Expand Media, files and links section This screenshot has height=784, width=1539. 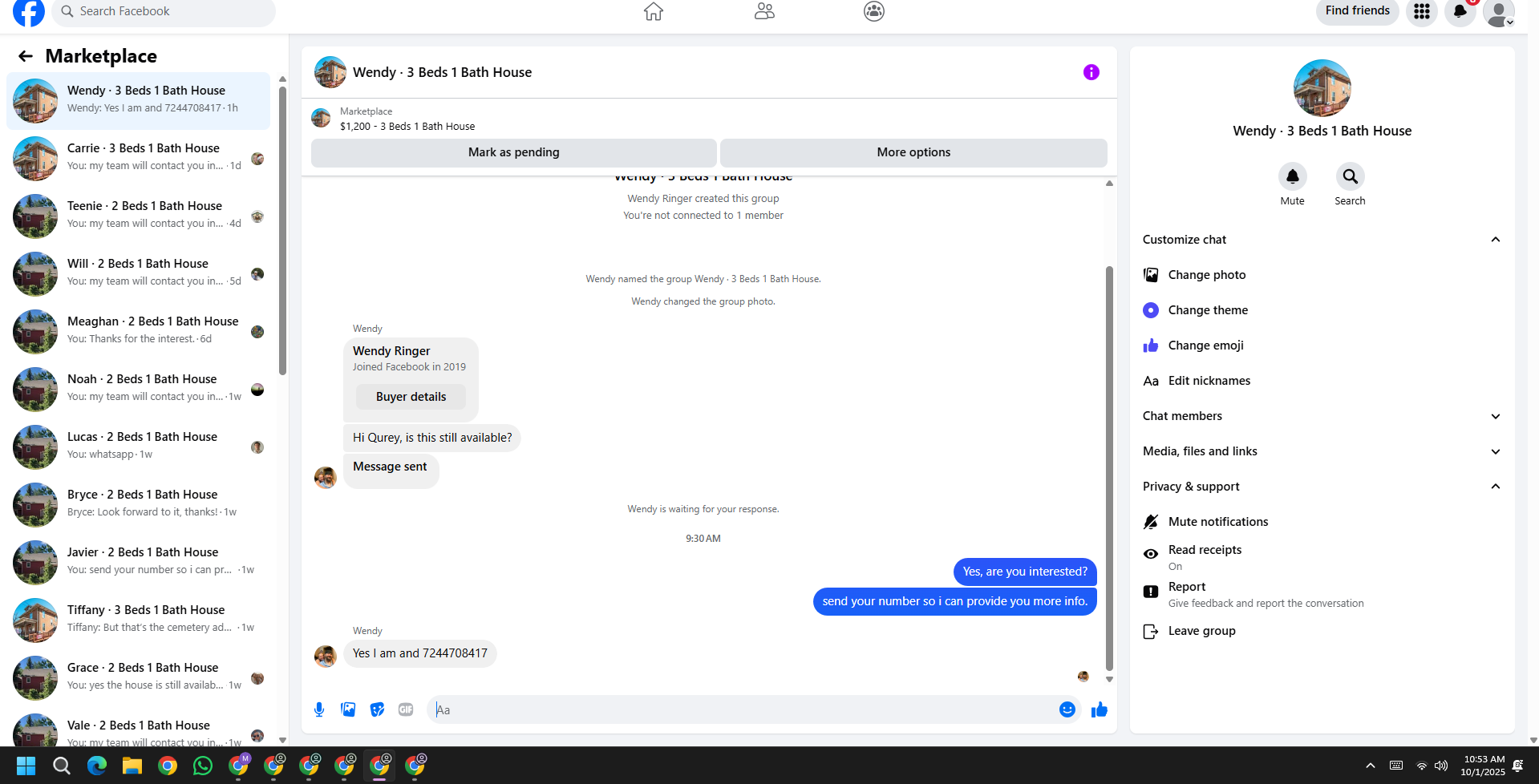click(x=1322, y=451)
